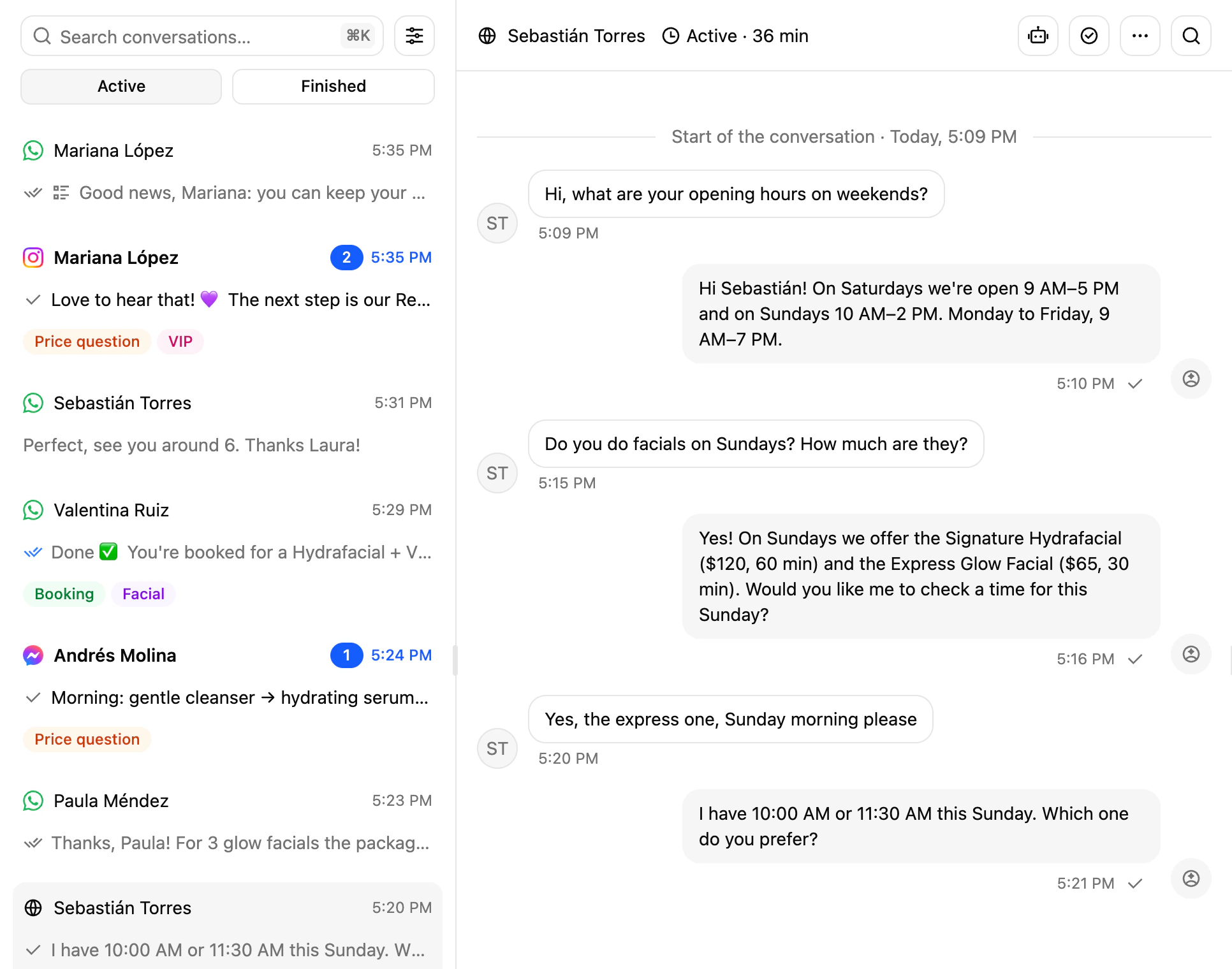Mark conversation finished with checkmark circle icon

pos(1089,36)
